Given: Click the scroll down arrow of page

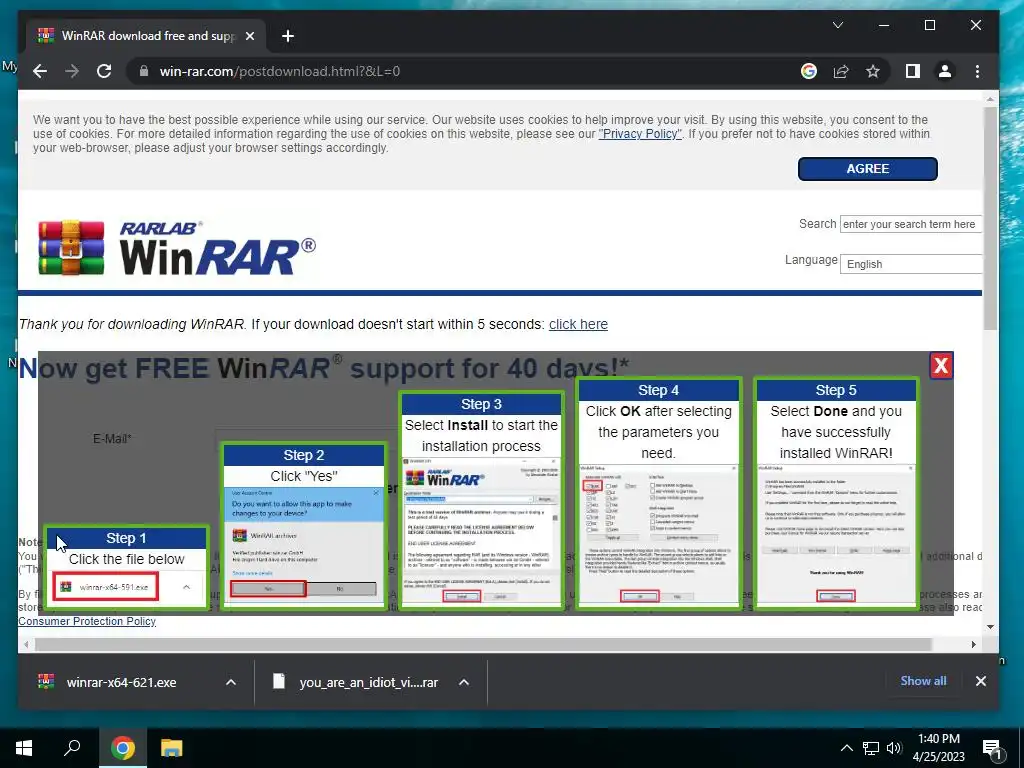Looking at the screenshot, I should point(990,627).
